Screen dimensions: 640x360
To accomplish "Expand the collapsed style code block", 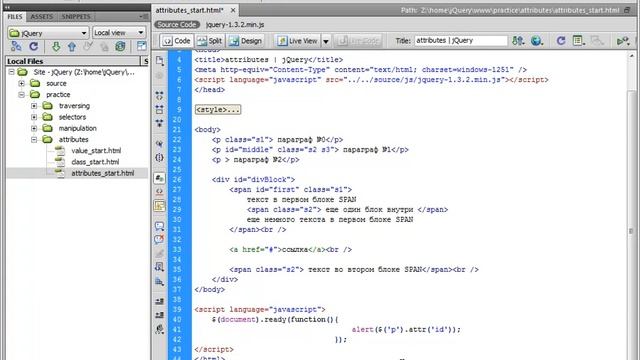I will [218, 109].
